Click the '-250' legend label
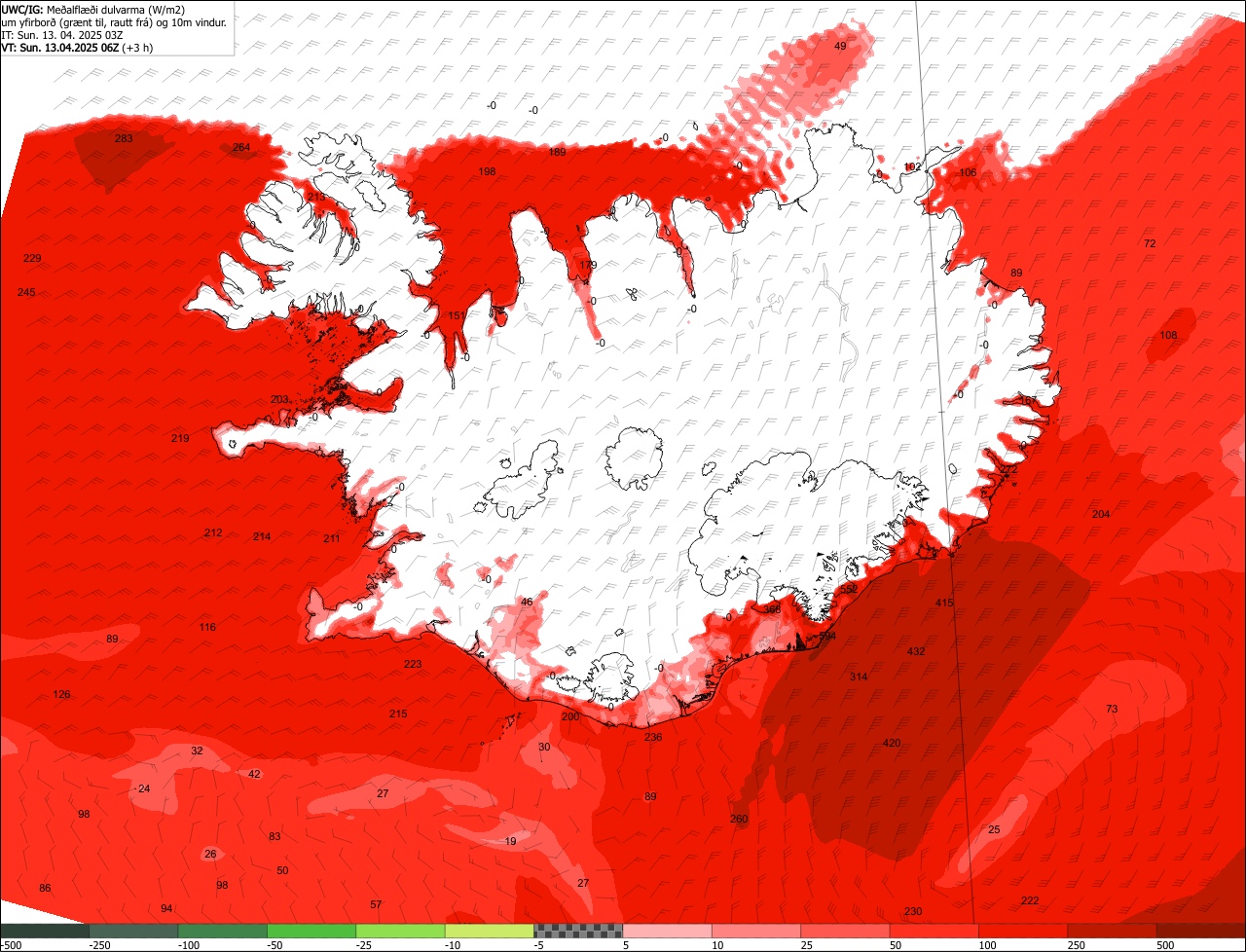 pyautogui.click(x=98, y=945)
